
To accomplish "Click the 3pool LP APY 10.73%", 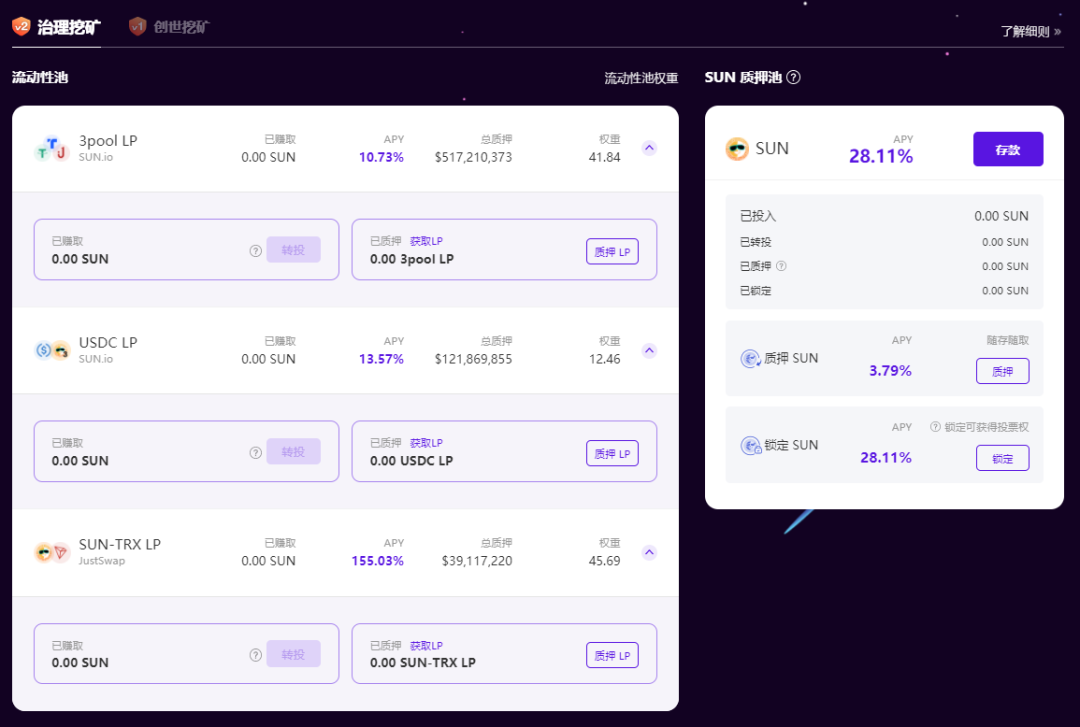I will (381, 157).
